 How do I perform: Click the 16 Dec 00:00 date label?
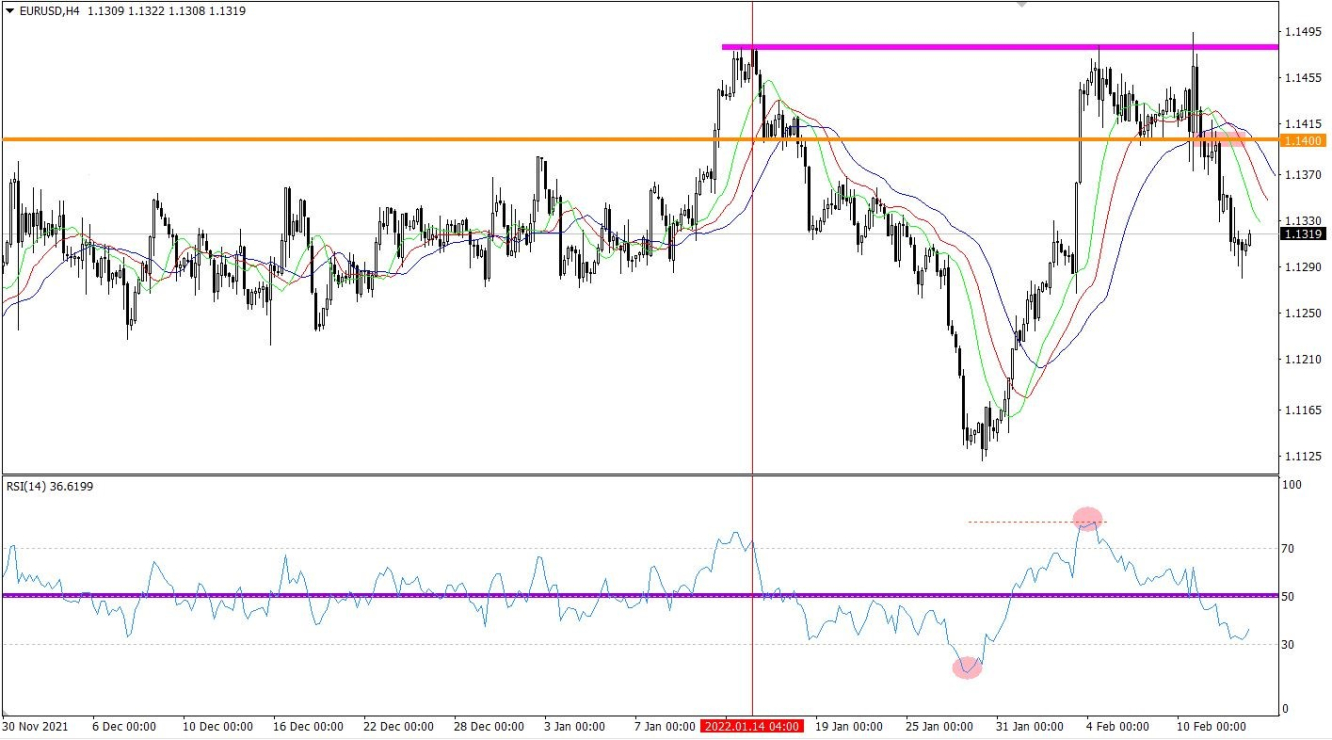point(307,727)
